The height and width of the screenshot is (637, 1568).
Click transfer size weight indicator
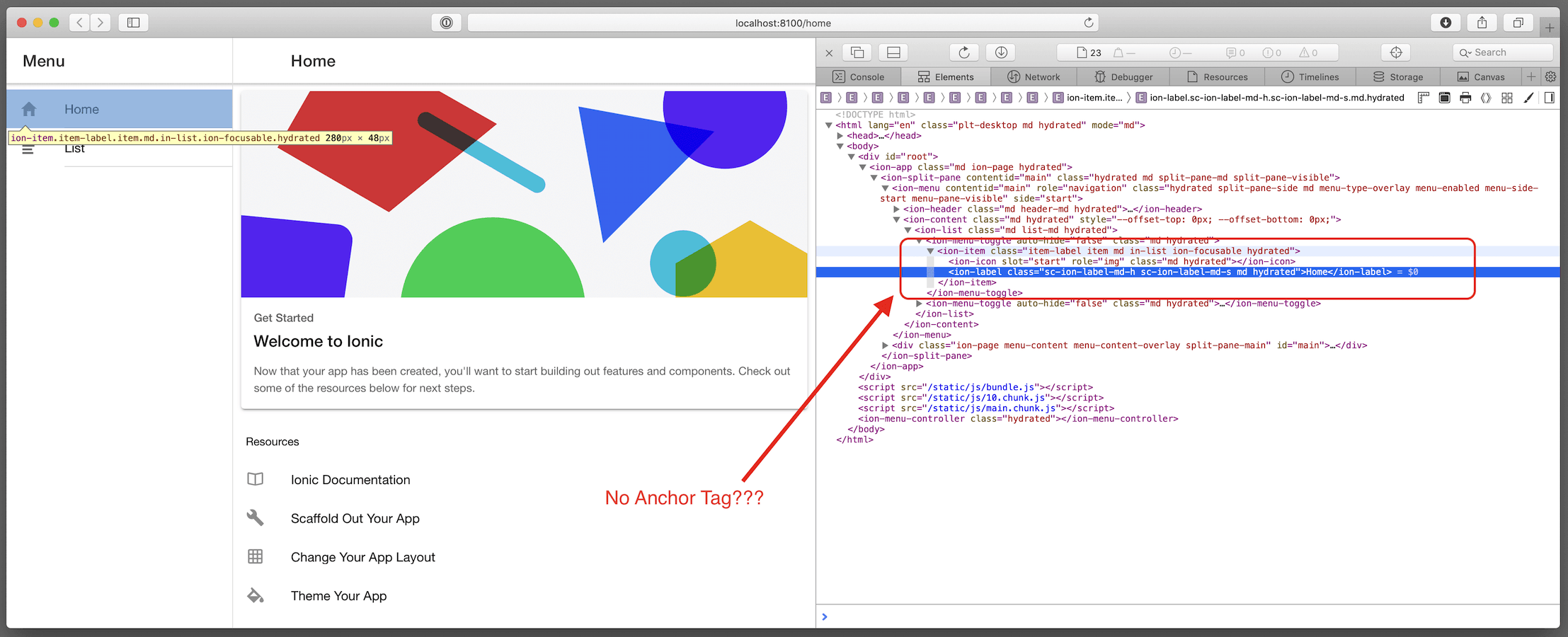[x=1124, y=52]
